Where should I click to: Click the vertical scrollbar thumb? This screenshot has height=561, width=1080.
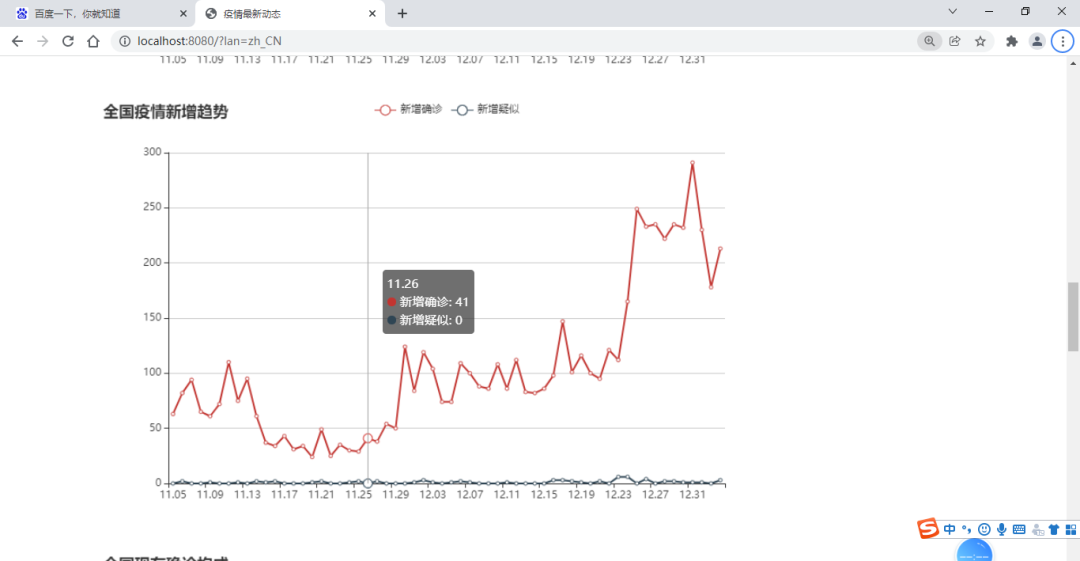tap(1073, 316)
